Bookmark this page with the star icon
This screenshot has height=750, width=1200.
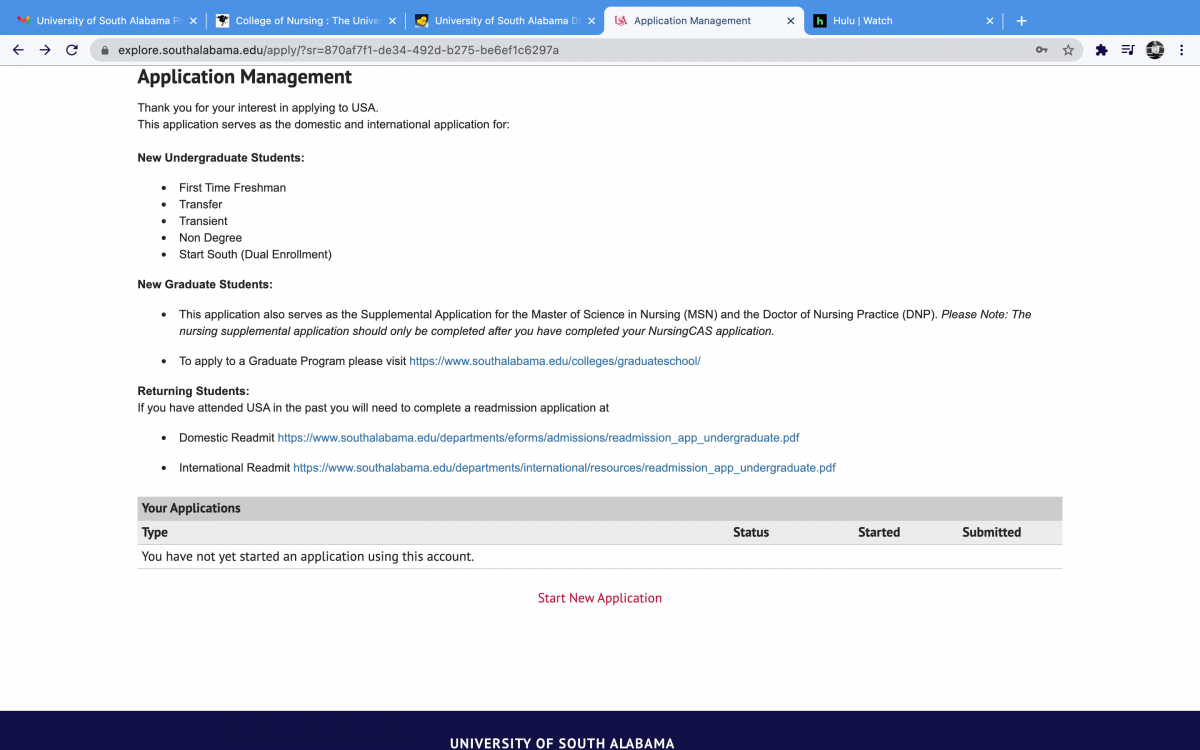(1068, 50)
